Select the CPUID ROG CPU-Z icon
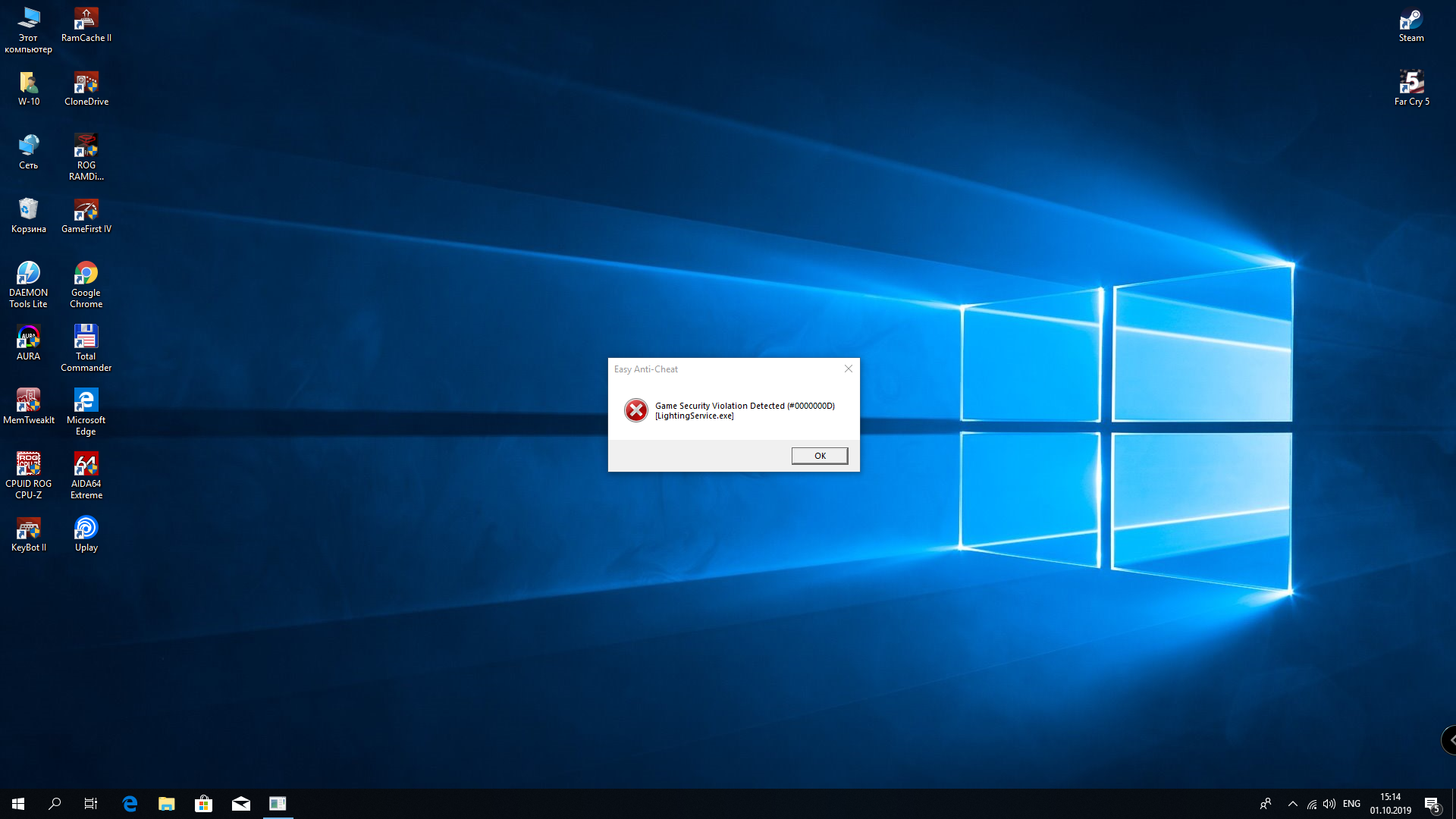Viewport: 1456px width, 819px height. (28, 474)
